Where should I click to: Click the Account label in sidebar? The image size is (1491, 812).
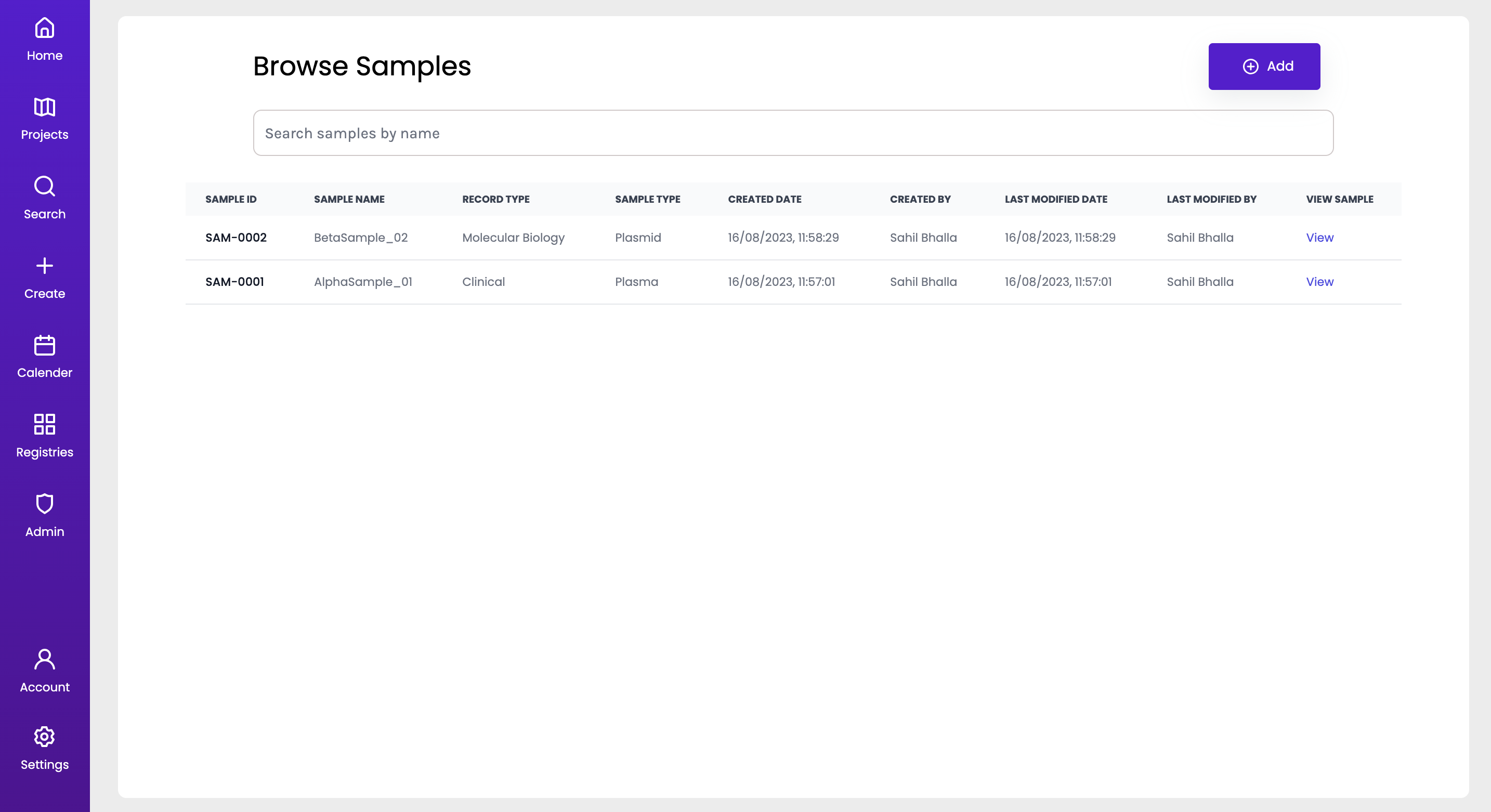(45, 687)
